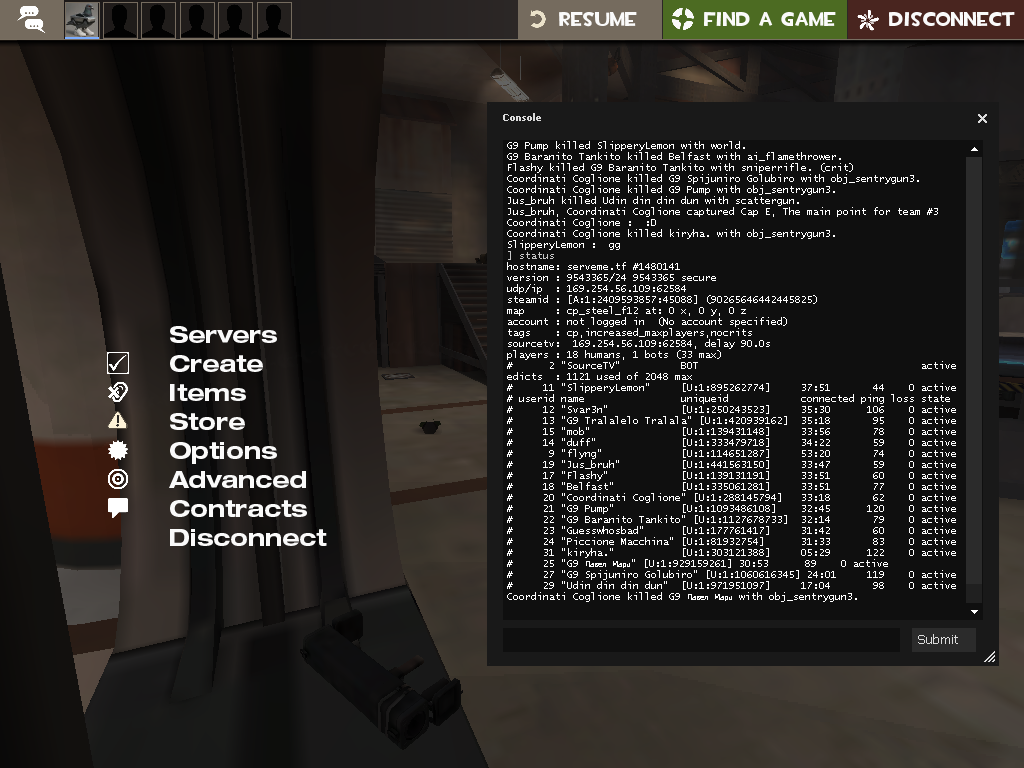Image resolution: width=1024 pixels, height=768 pixels.
Task: Click Submit in the Console window
Action: 942,640
